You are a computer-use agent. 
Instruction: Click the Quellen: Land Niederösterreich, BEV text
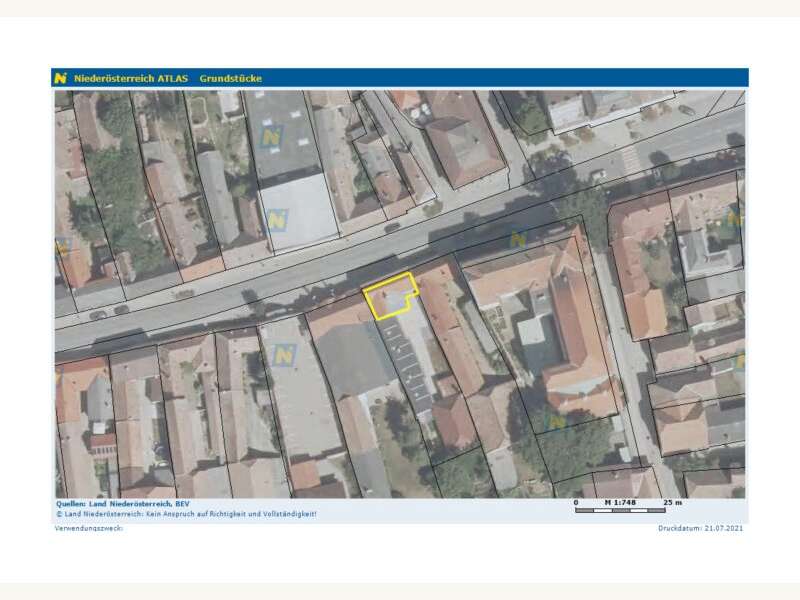tap(122, 504)
